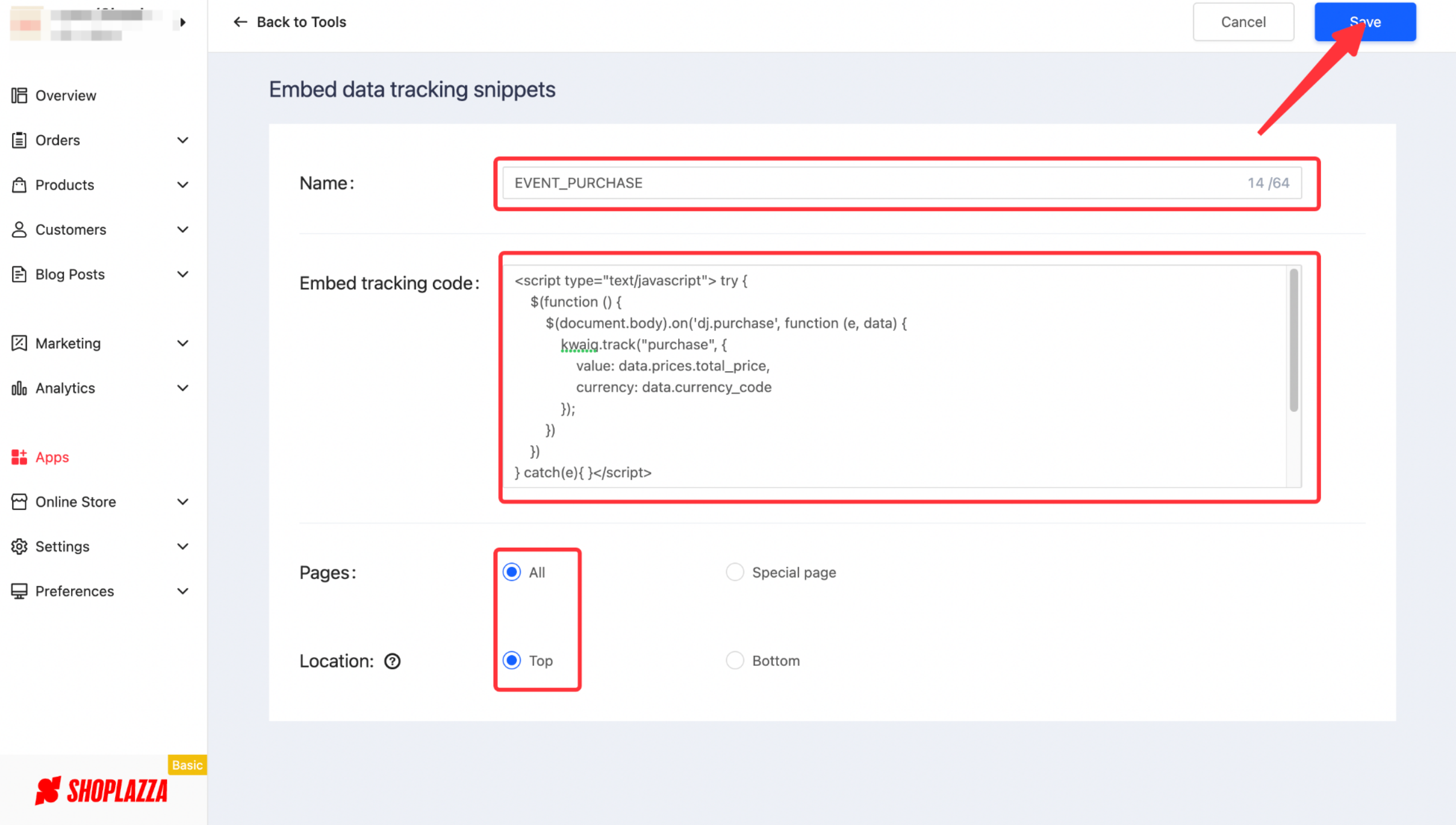Click the Products icon in sidebar
Image resolution: width=1456 pixels, height=825 pixels.
pyautogui.click(x=19, y=184)
